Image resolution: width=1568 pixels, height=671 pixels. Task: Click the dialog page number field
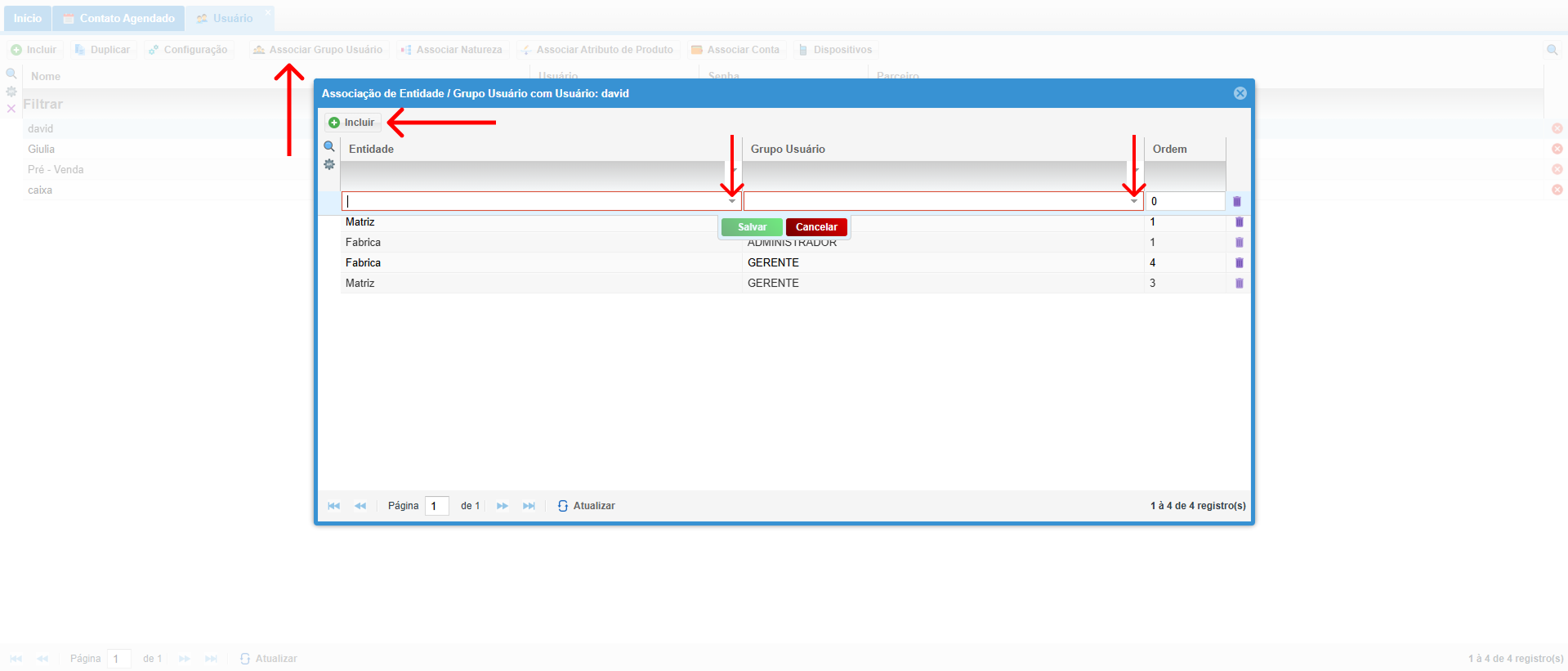436,506
